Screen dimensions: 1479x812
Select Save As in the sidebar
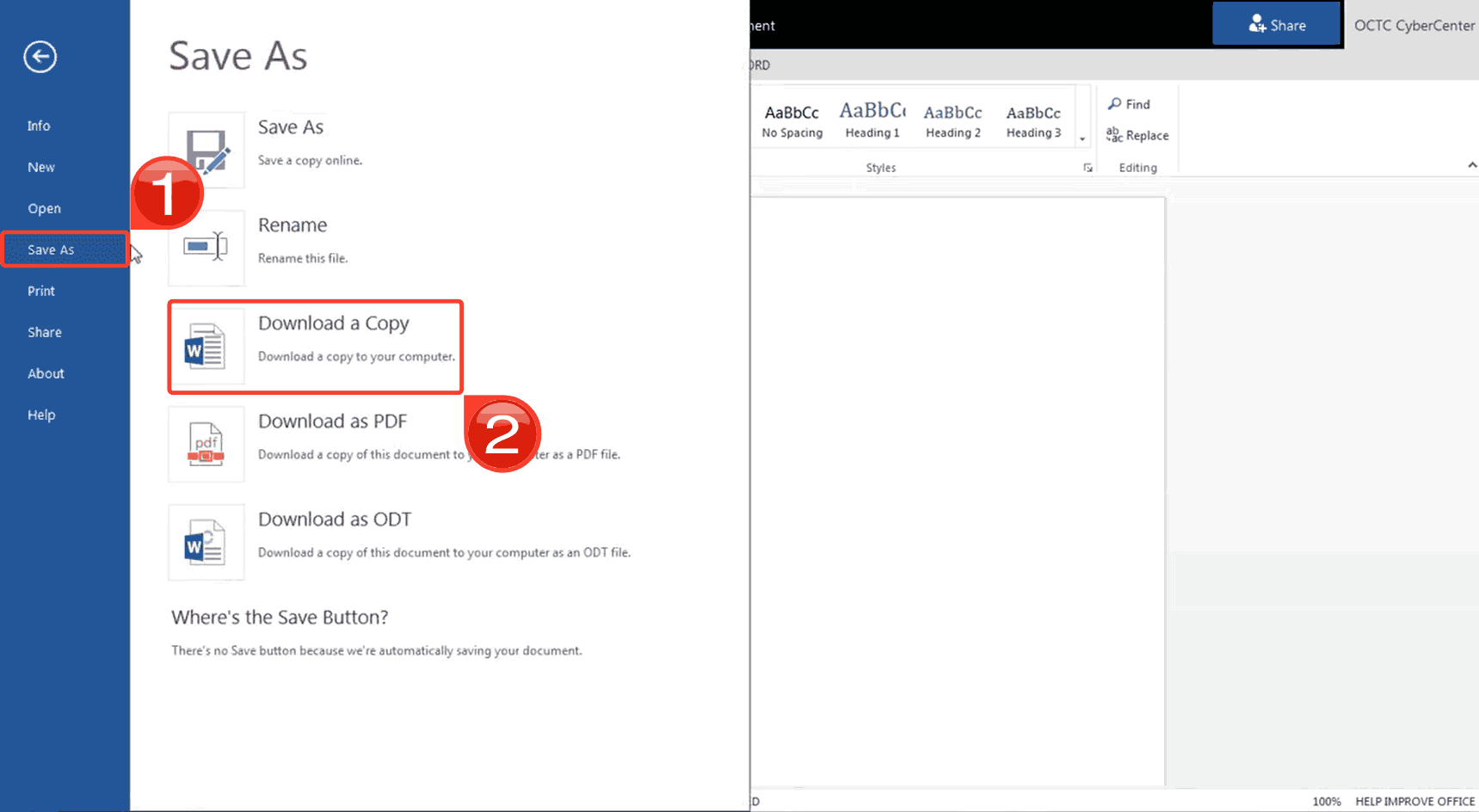(x=65, y=249)
